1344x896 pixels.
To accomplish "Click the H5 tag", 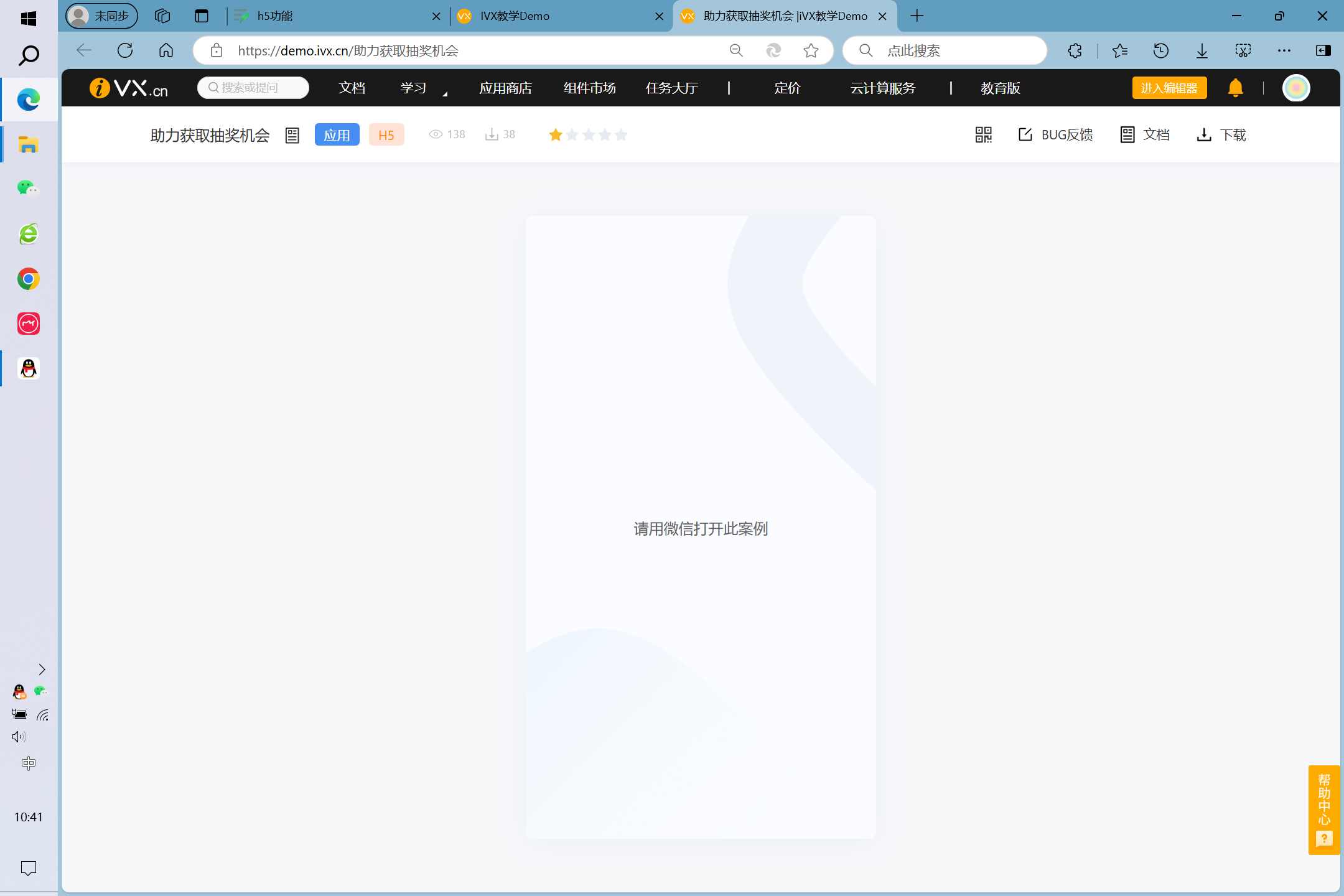I will click(386, 134).
